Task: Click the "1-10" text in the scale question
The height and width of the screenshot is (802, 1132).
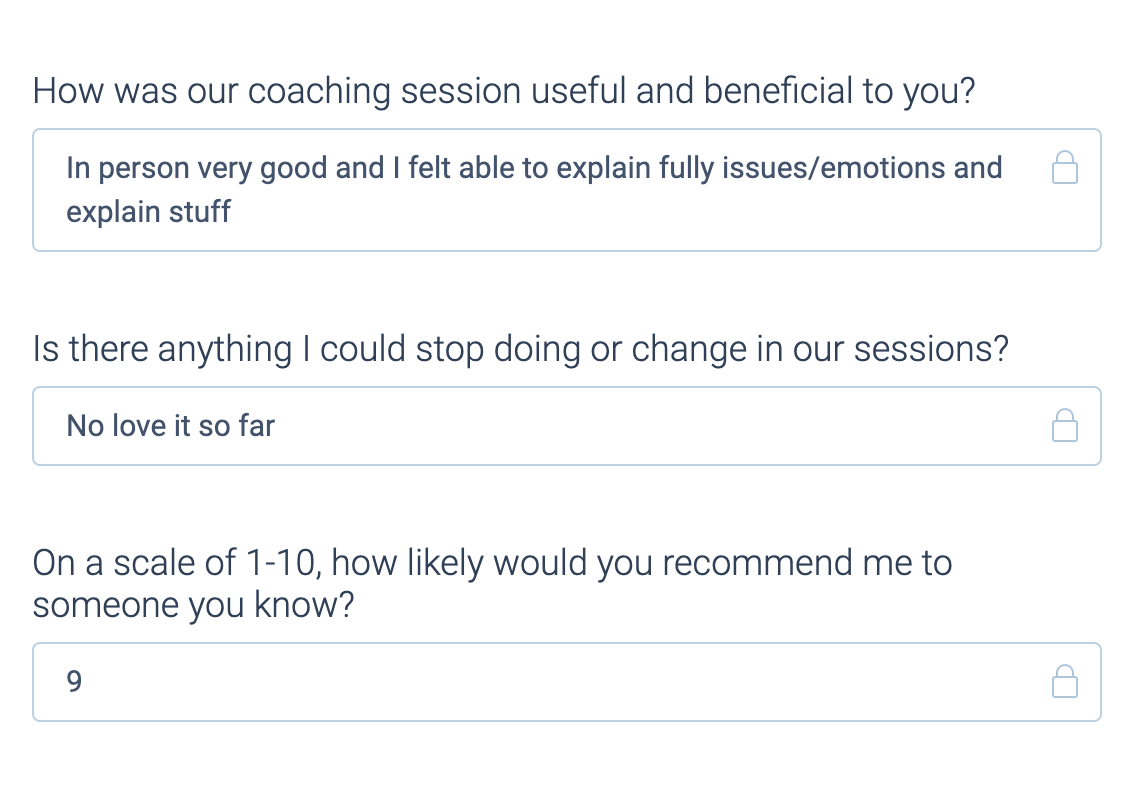Action: (x=282, y=563)
